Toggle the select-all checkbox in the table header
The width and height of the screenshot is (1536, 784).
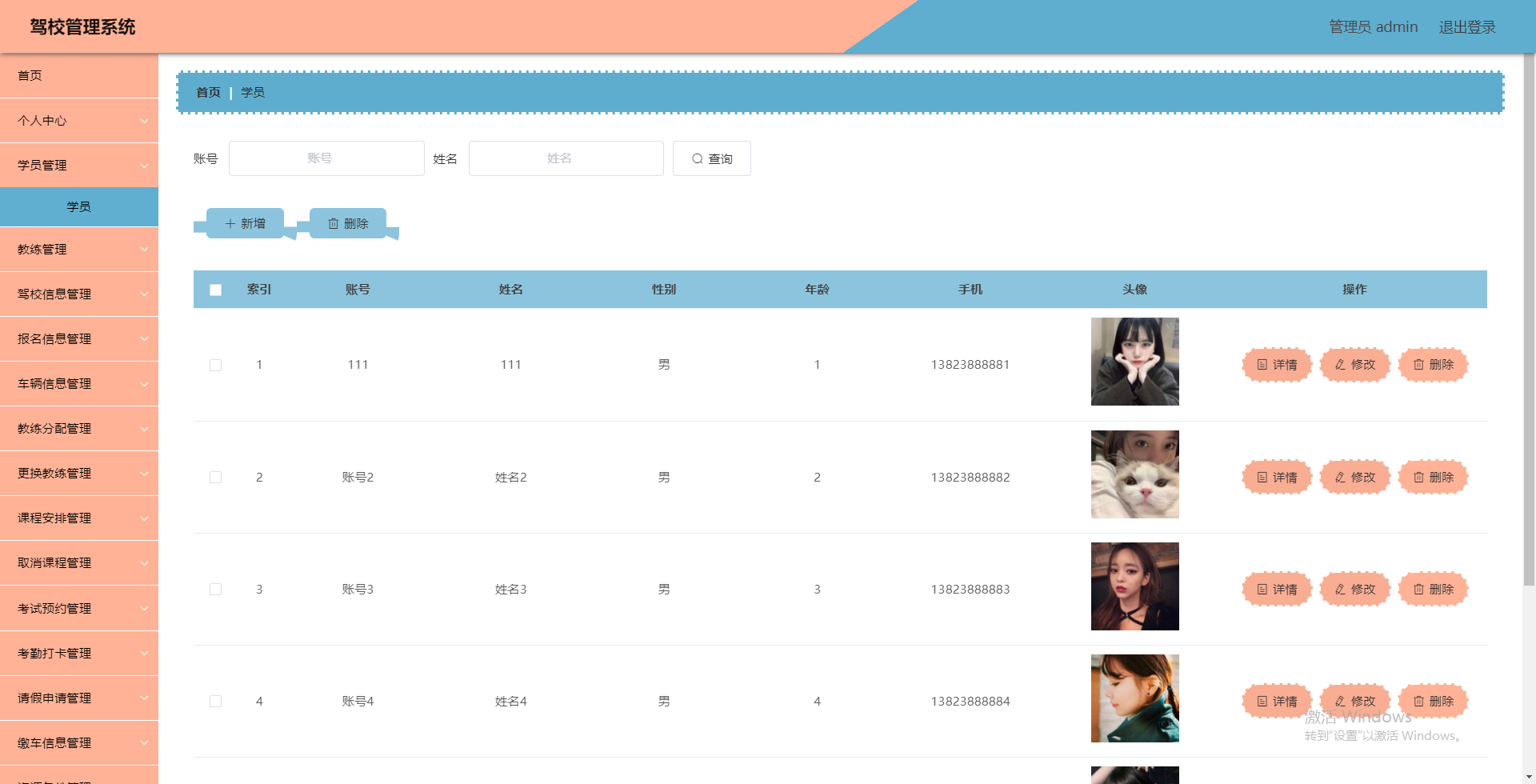click(215, 290)
